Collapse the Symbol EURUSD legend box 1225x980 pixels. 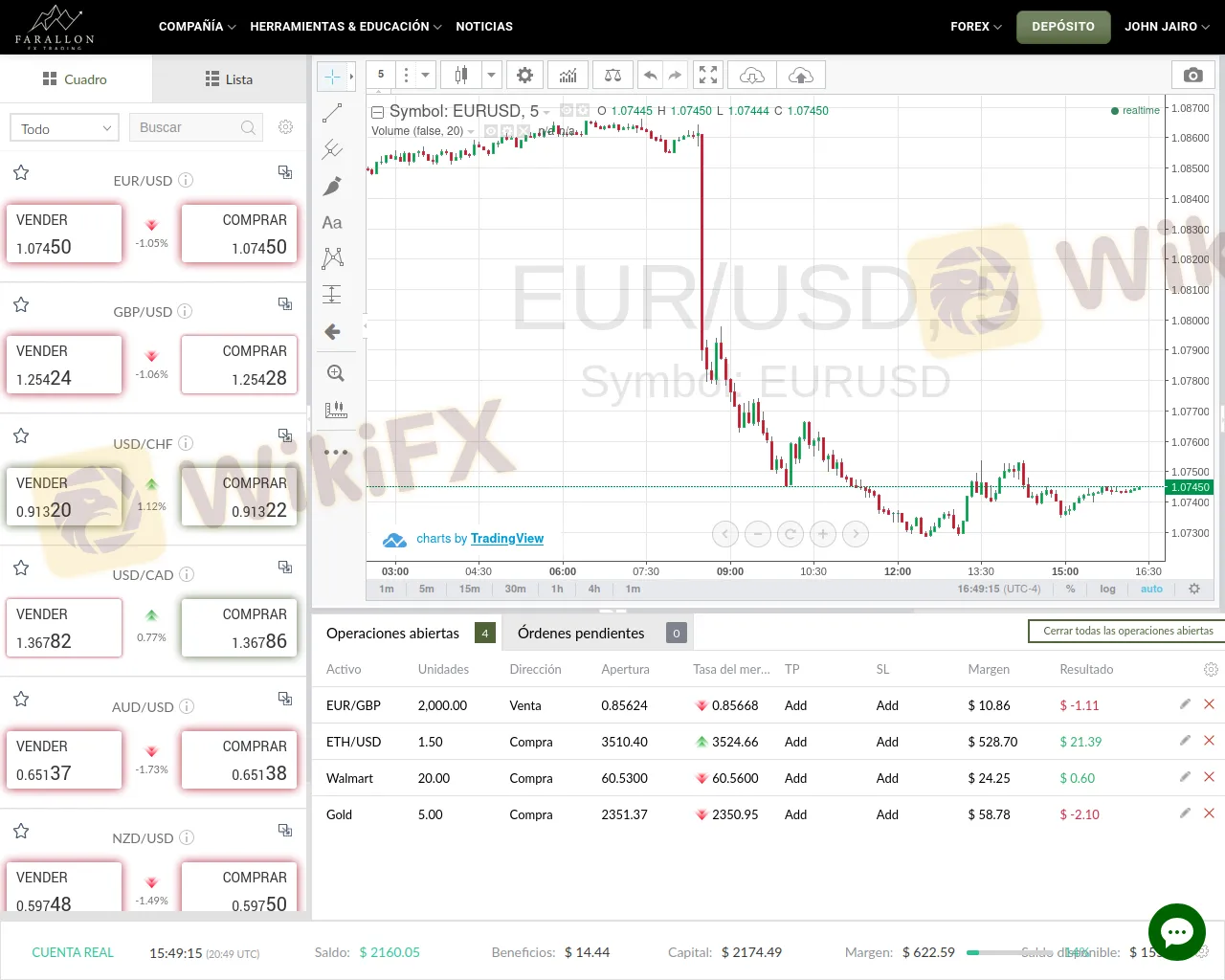(377, 112)
